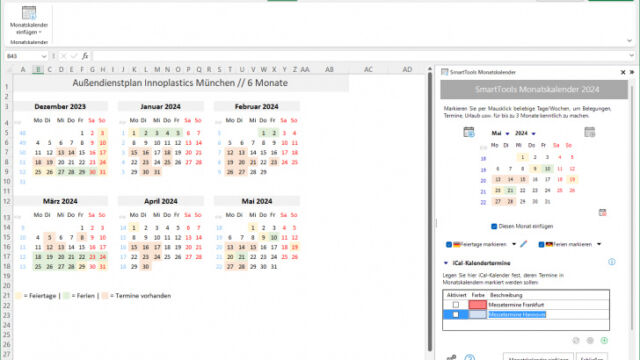The height and width of the screenshot is (360, 640).
Task: Select column header AC
Action: pyautogui.click(x=368, y=70)
